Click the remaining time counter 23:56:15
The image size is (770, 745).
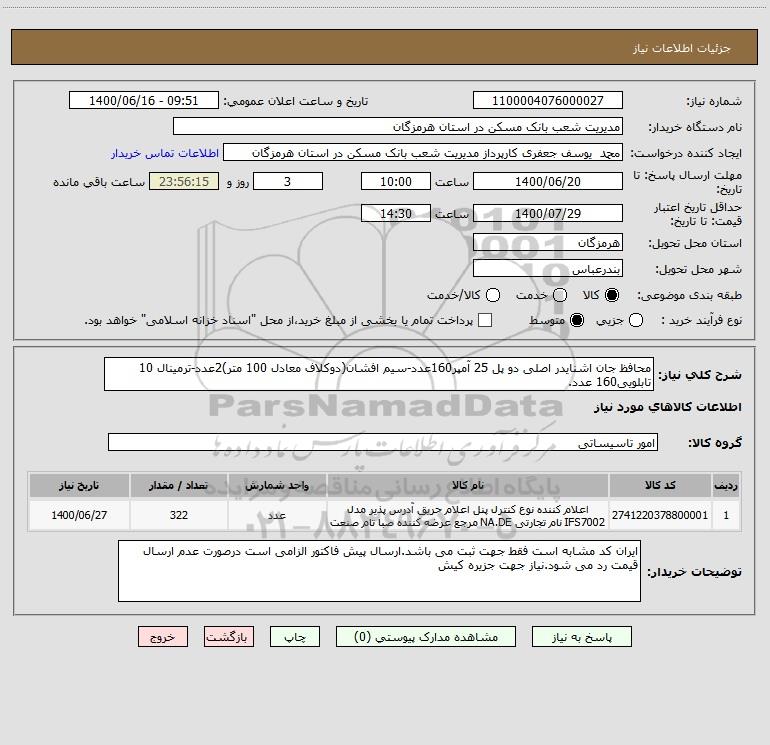(x=184, y=181)
